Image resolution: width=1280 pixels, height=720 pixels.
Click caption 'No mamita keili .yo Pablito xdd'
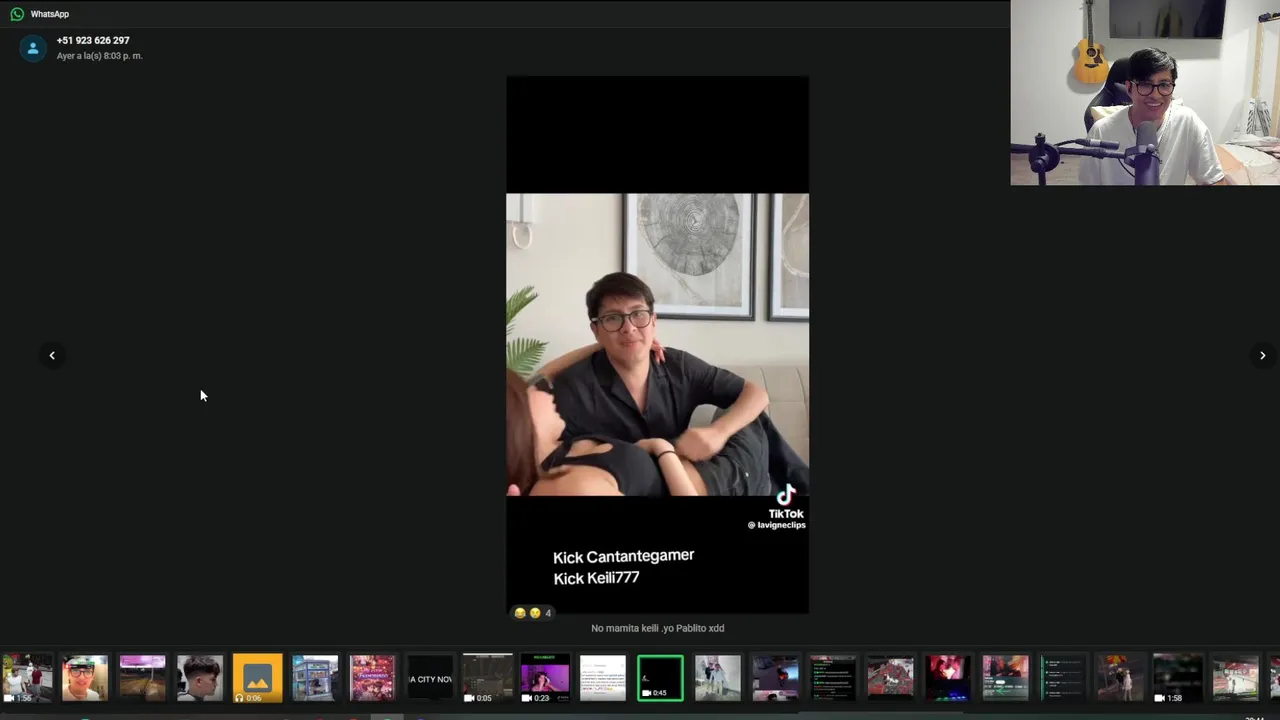[657, 628]
